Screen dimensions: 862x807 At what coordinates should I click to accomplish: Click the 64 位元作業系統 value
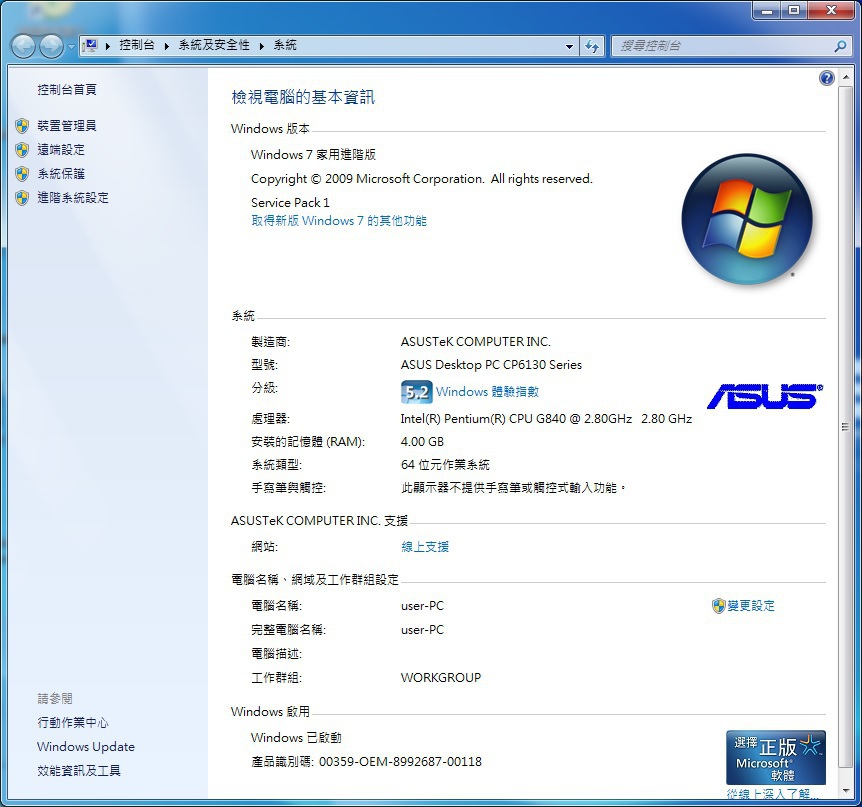pos(445,465)
